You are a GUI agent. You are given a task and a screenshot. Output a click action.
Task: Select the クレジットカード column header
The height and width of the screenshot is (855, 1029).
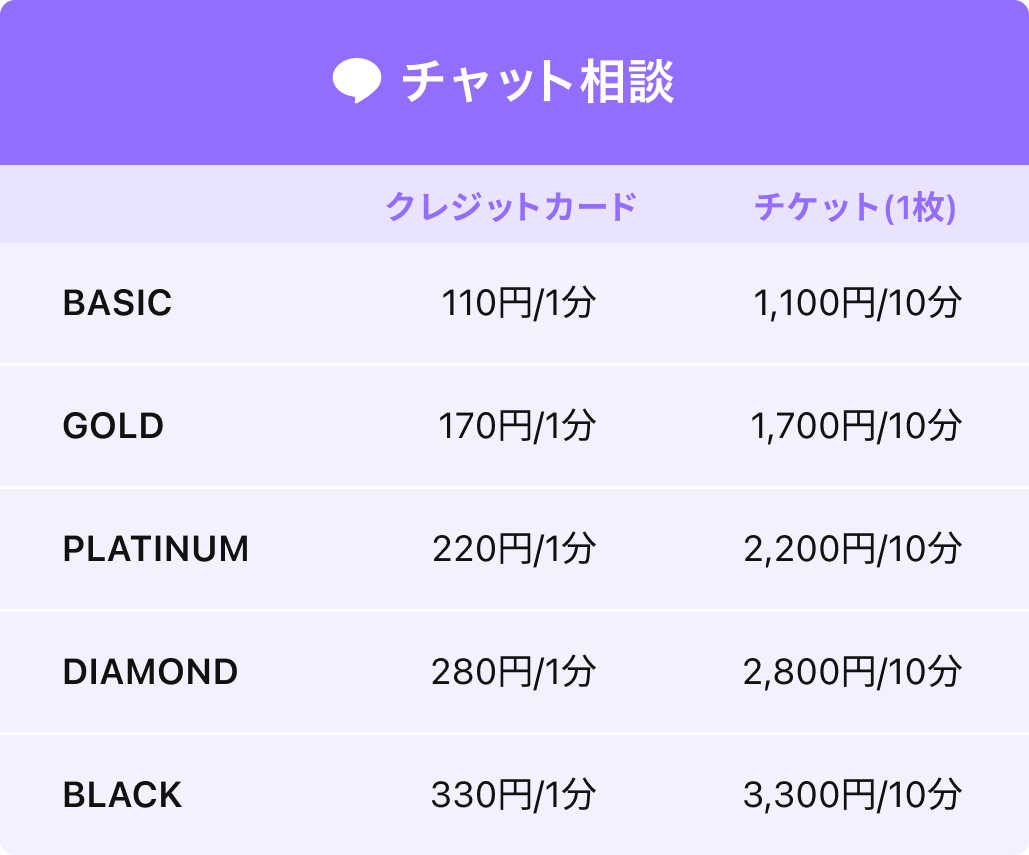click(x=511, y=207)
